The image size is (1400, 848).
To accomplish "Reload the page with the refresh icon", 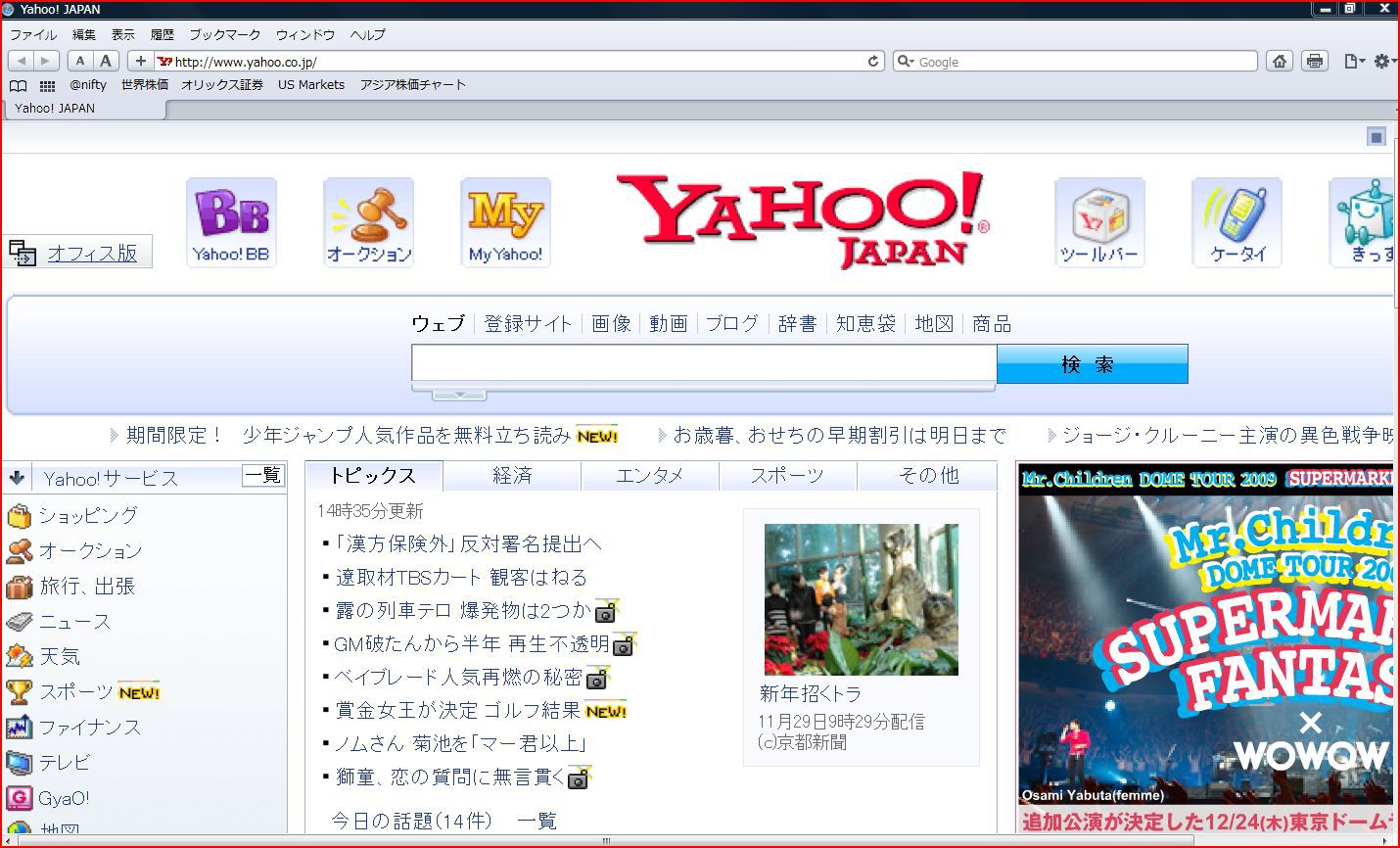I will (x=873, y=61).
